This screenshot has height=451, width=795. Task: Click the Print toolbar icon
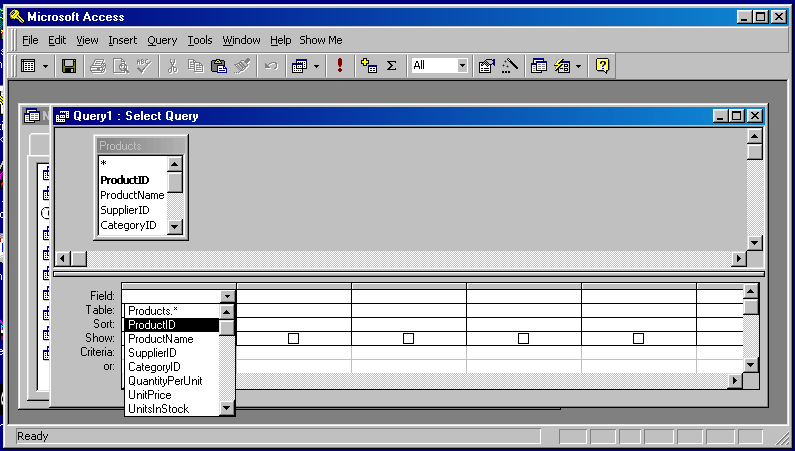(x=98, y=66)
